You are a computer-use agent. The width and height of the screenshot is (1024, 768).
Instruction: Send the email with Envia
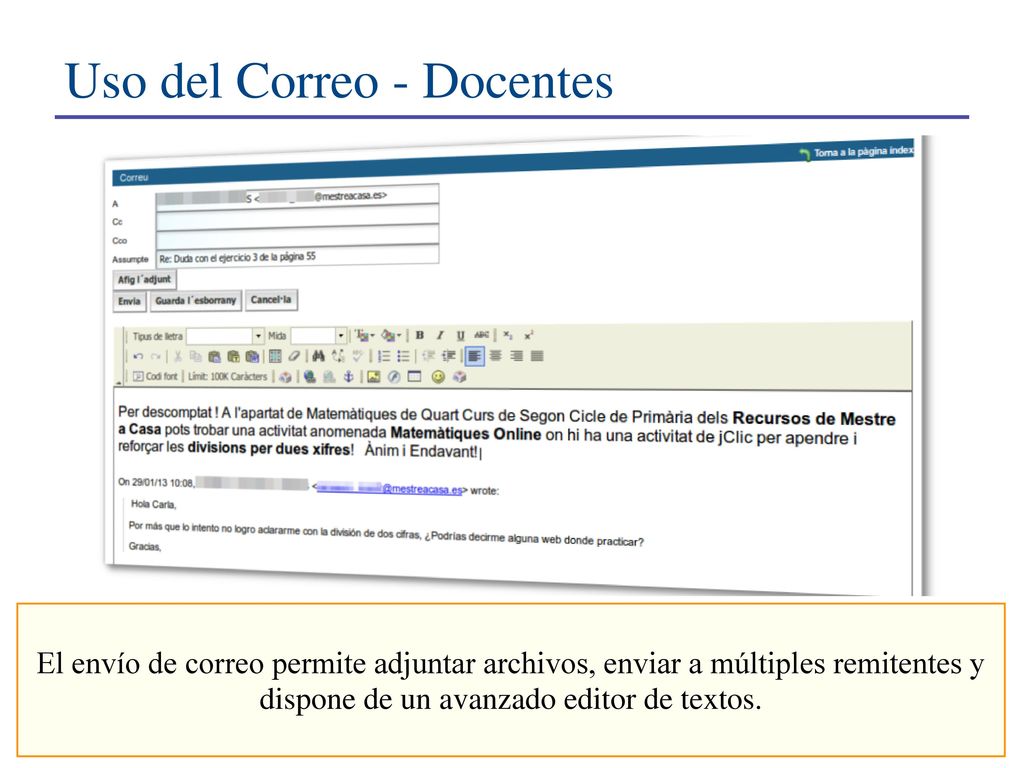[129, 301]
